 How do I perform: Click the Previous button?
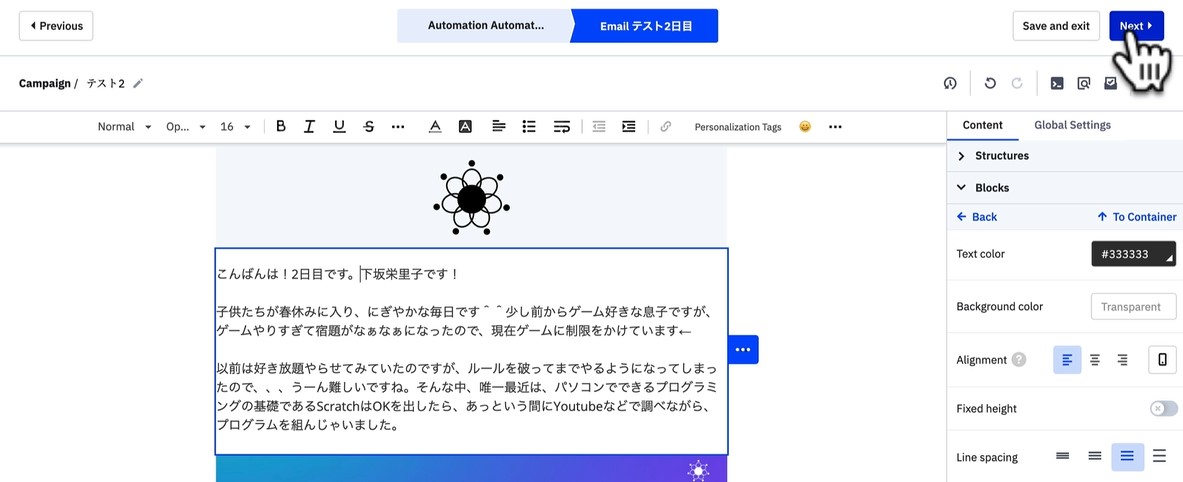click(56, 26)
